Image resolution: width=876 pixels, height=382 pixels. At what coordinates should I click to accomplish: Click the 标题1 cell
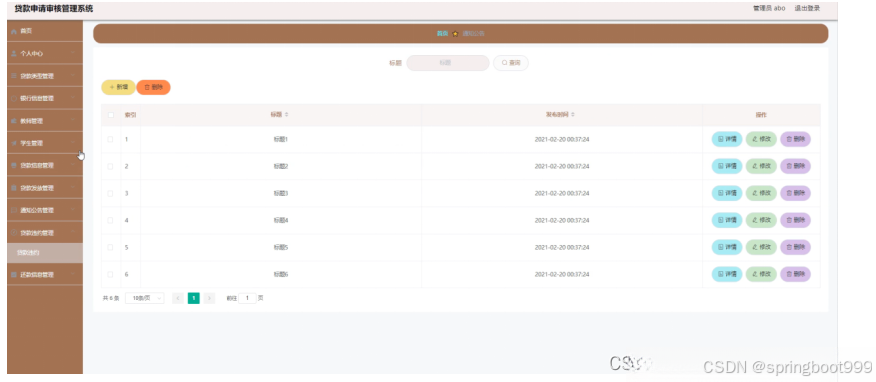pos(280,139)
